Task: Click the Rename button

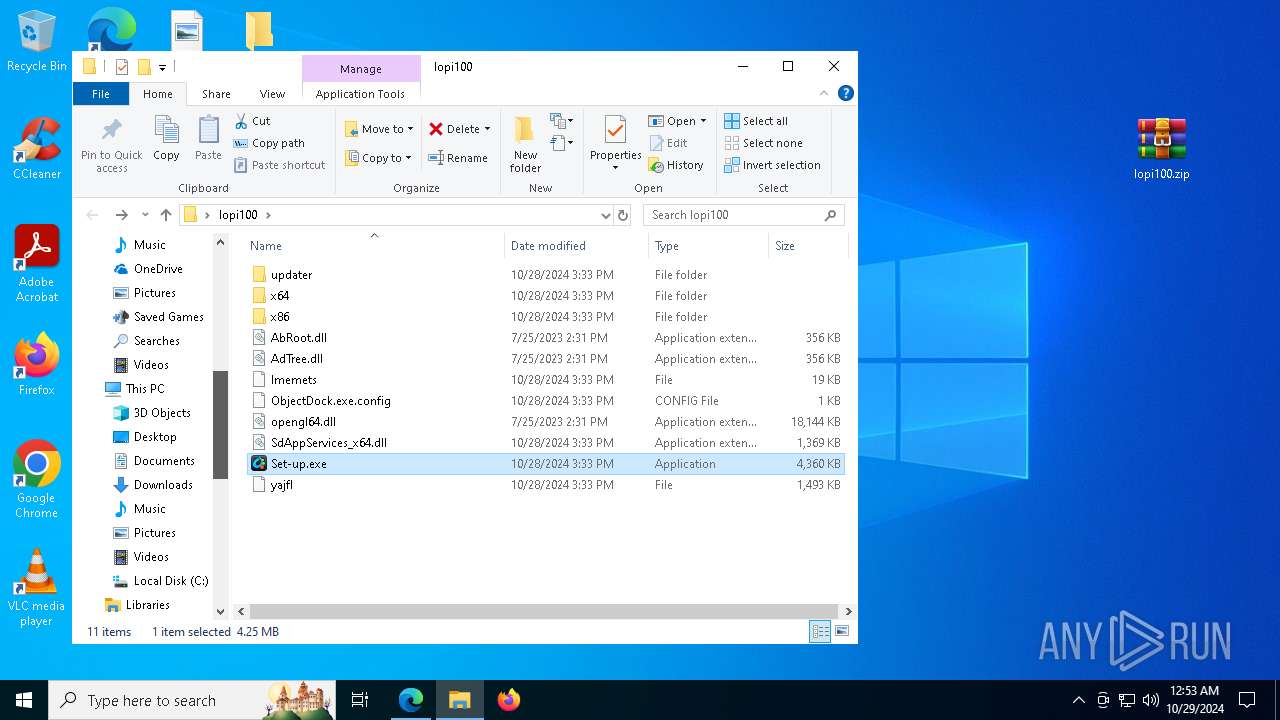Action: (x=458, y=158)
